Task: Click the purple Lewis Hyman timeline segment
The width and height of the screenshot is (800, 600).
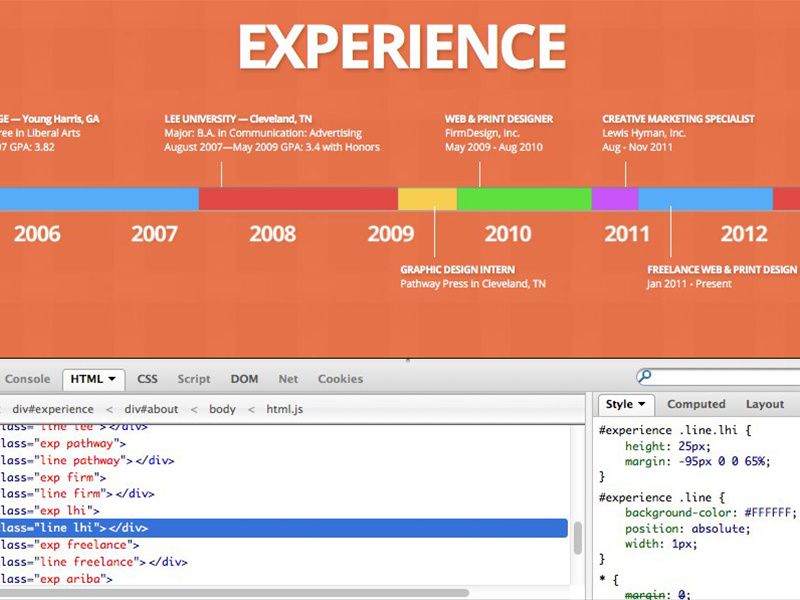Action: tap(615, 199)
